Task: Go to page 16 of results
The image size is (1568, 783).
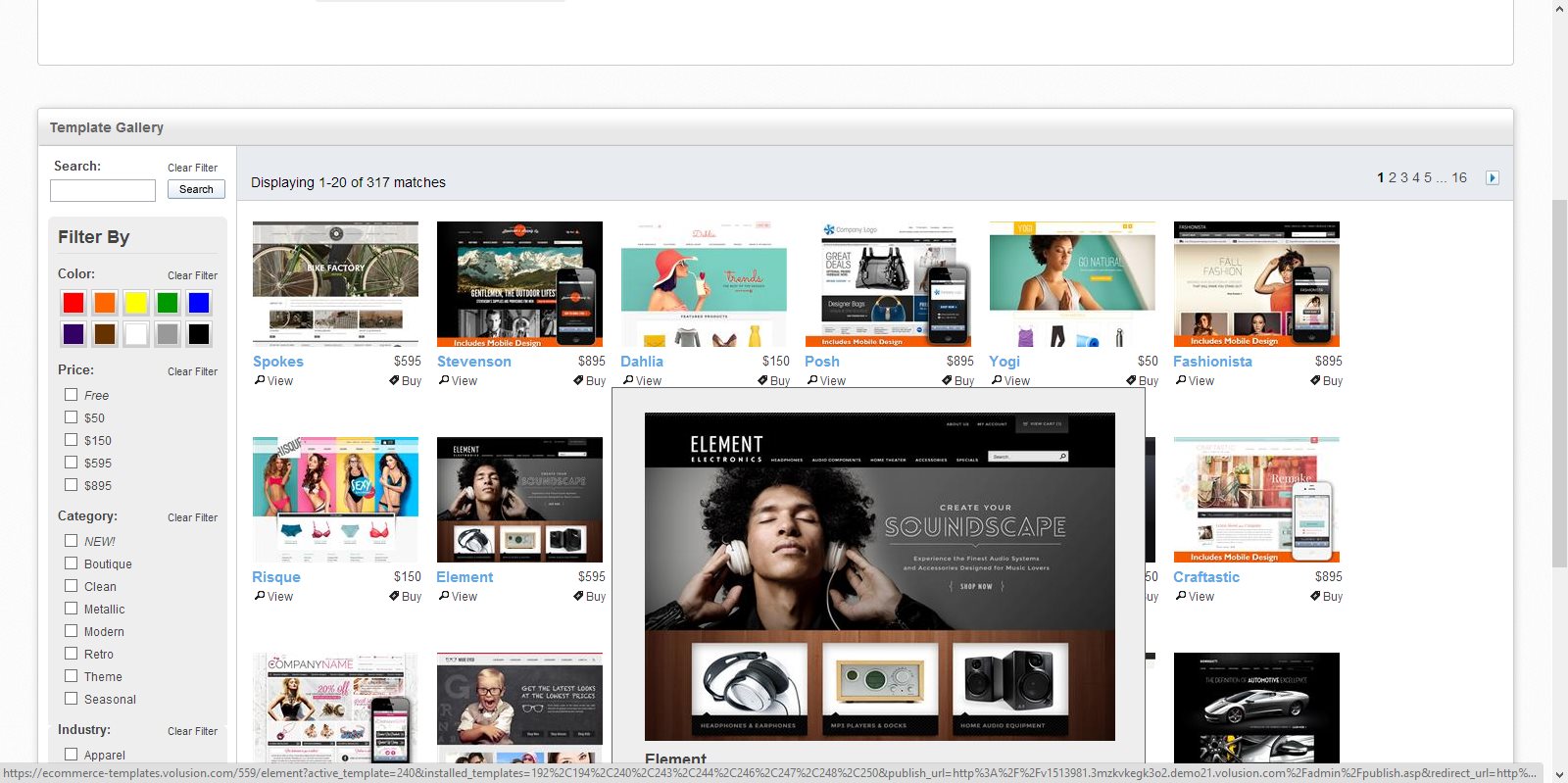Action: click(x=1459, y=177)
